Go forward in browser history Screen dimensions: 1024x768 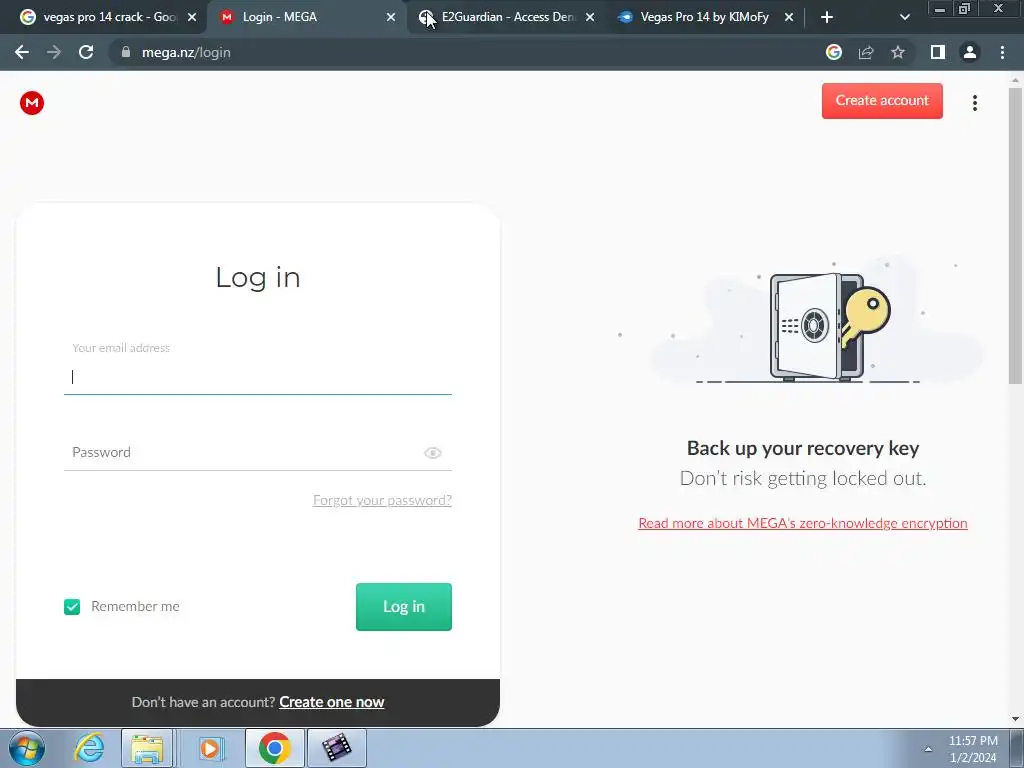(x=54, y=52)
